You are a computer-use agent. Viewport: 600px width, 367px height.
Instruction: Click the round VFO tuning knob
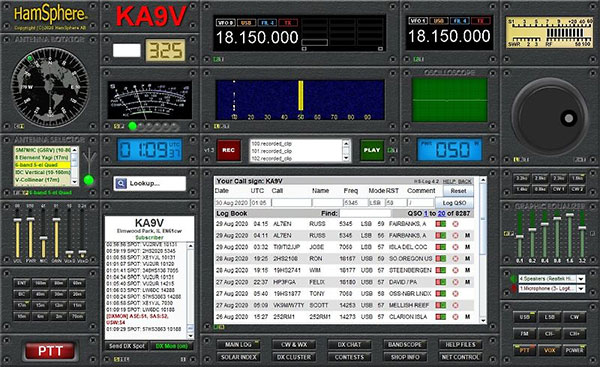[549, 117]
